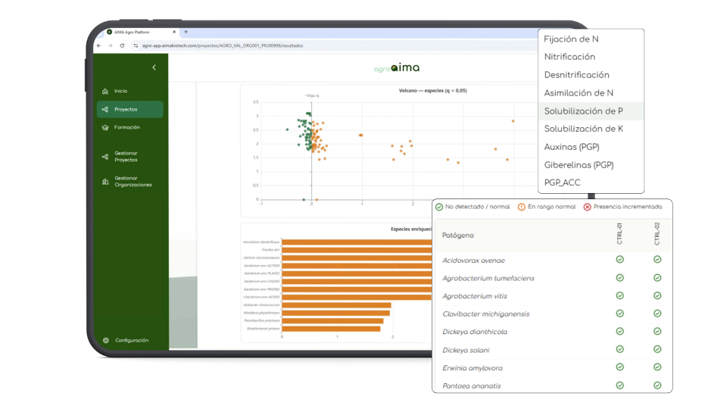Open the Inicio home page
Viewport: 727px width, 409px height.
click(x=130, y=91)
